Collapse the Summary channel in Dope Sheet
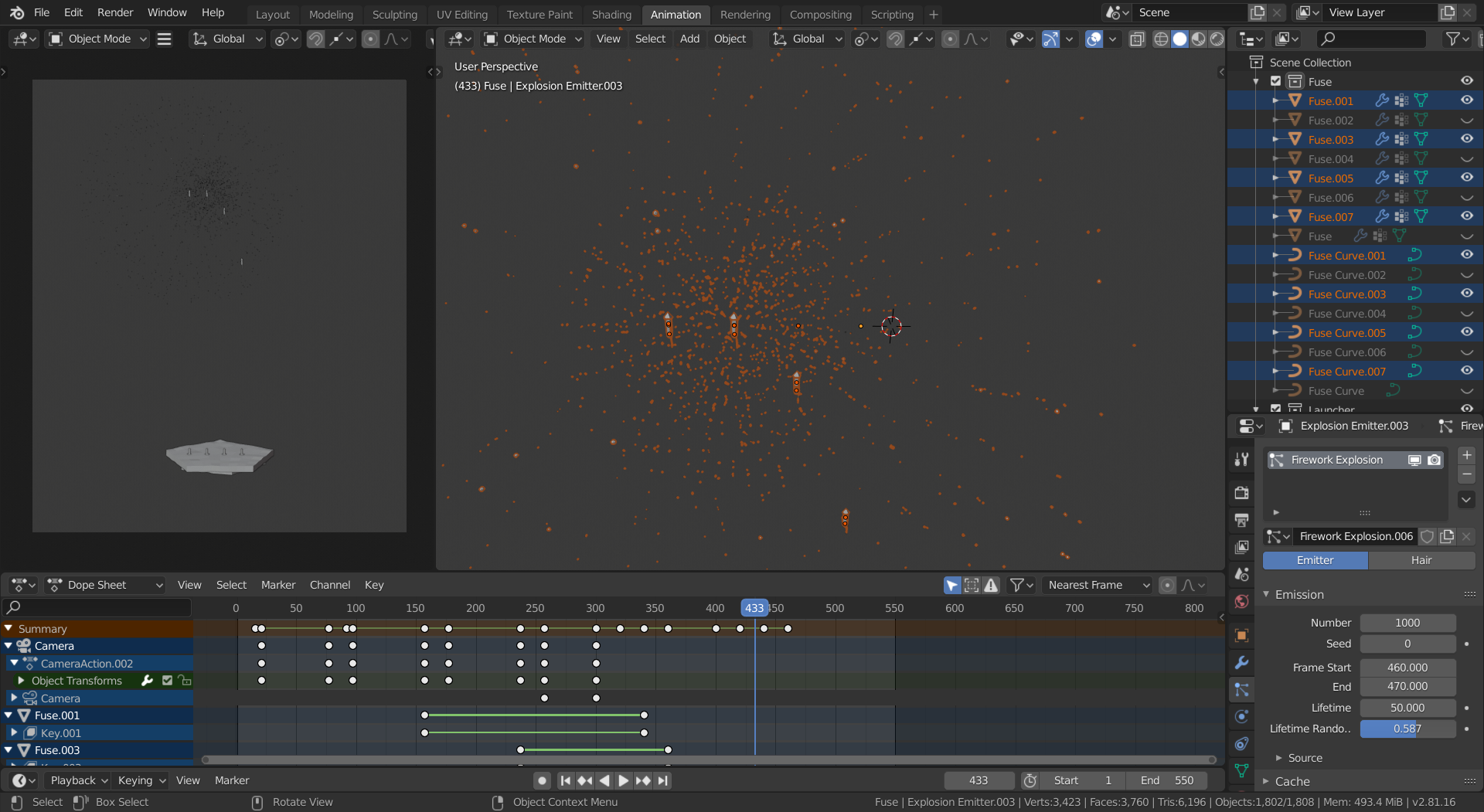 [9, 628]
